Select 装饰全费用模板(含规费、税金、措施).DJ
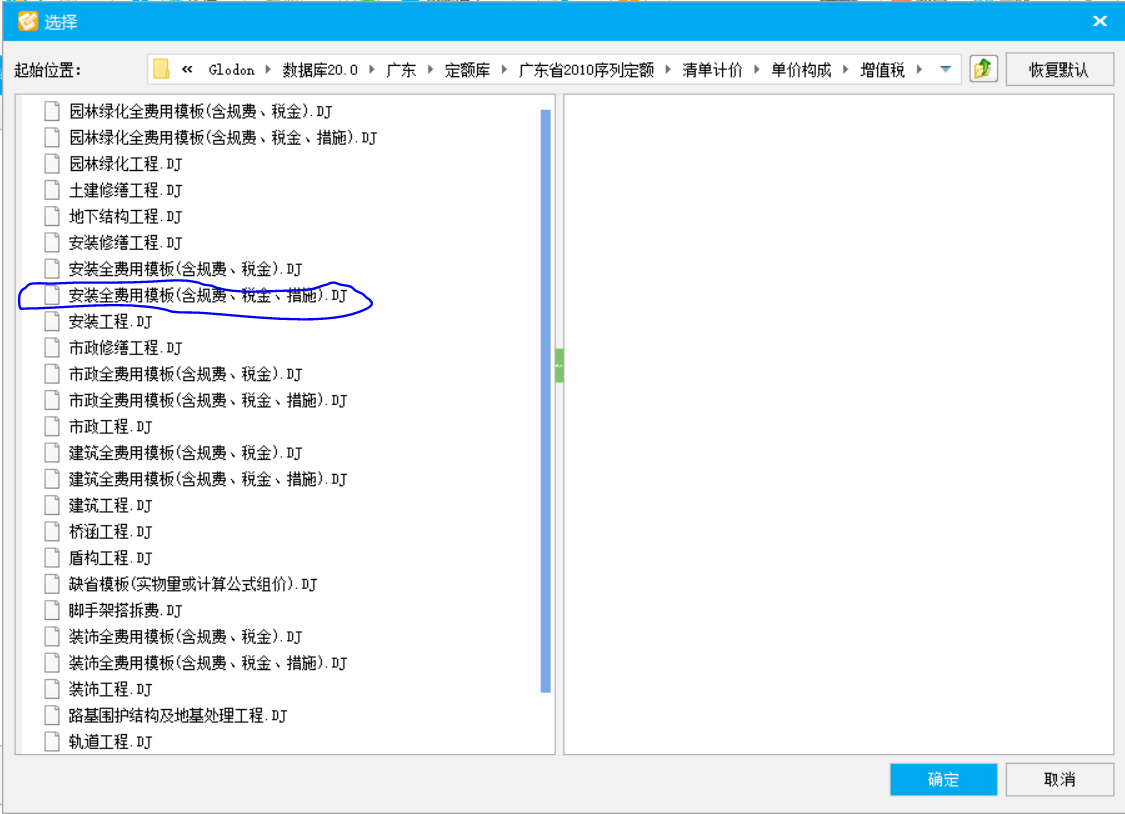This screenshot has width=1125, height=814. click(207, 663)
